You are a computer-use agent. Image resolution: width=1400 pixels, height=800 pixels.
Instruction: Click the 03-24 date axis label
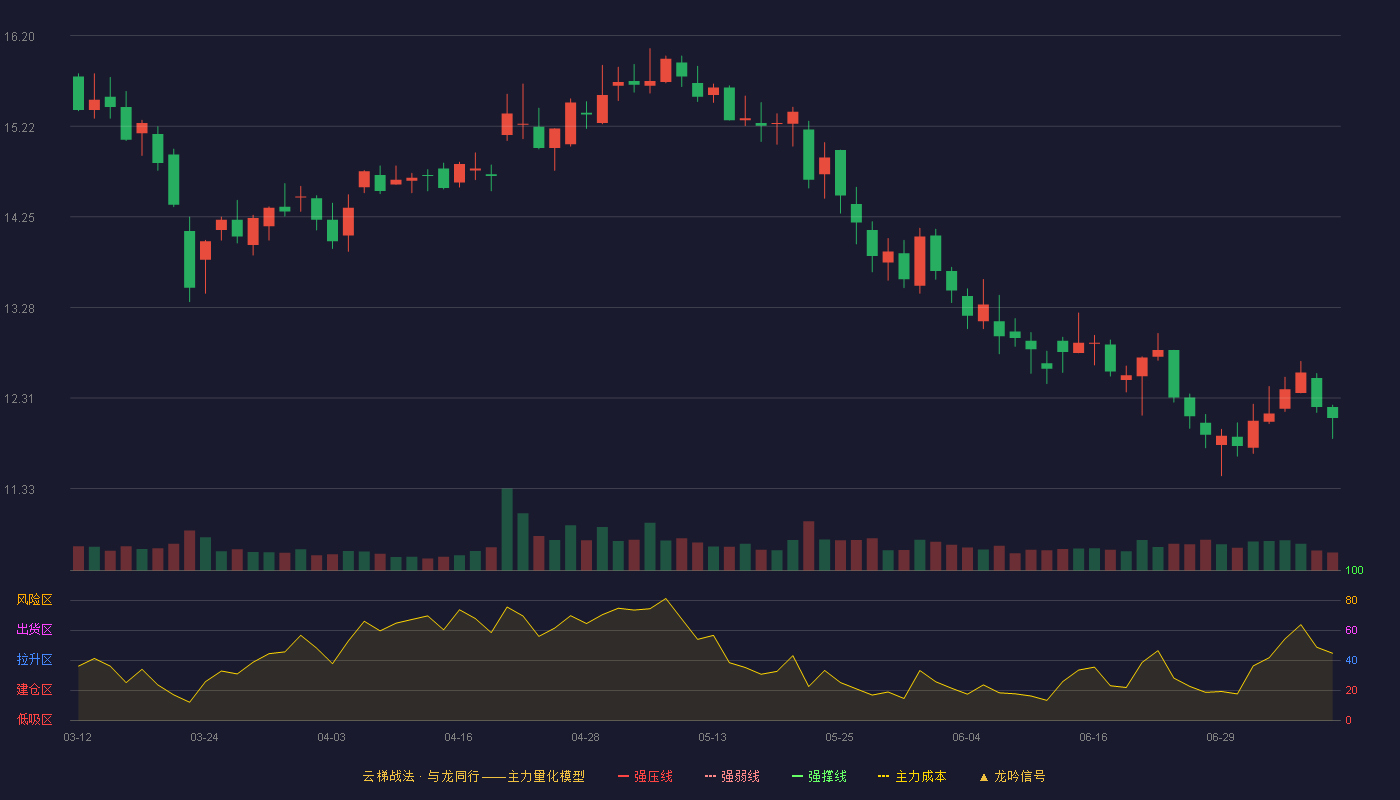click(x=204, y=737)
